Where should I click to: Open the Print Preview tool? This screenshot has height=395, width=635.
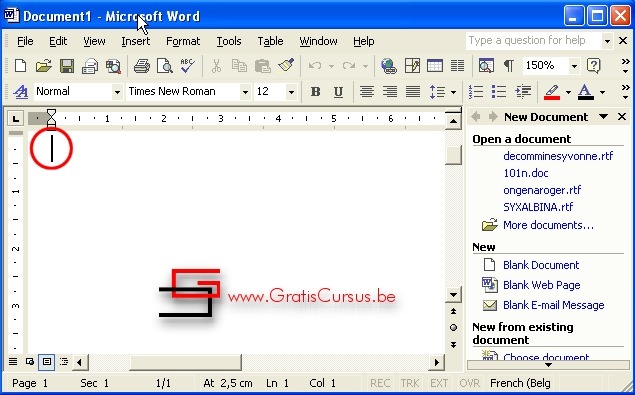click(x=164, y=66)
